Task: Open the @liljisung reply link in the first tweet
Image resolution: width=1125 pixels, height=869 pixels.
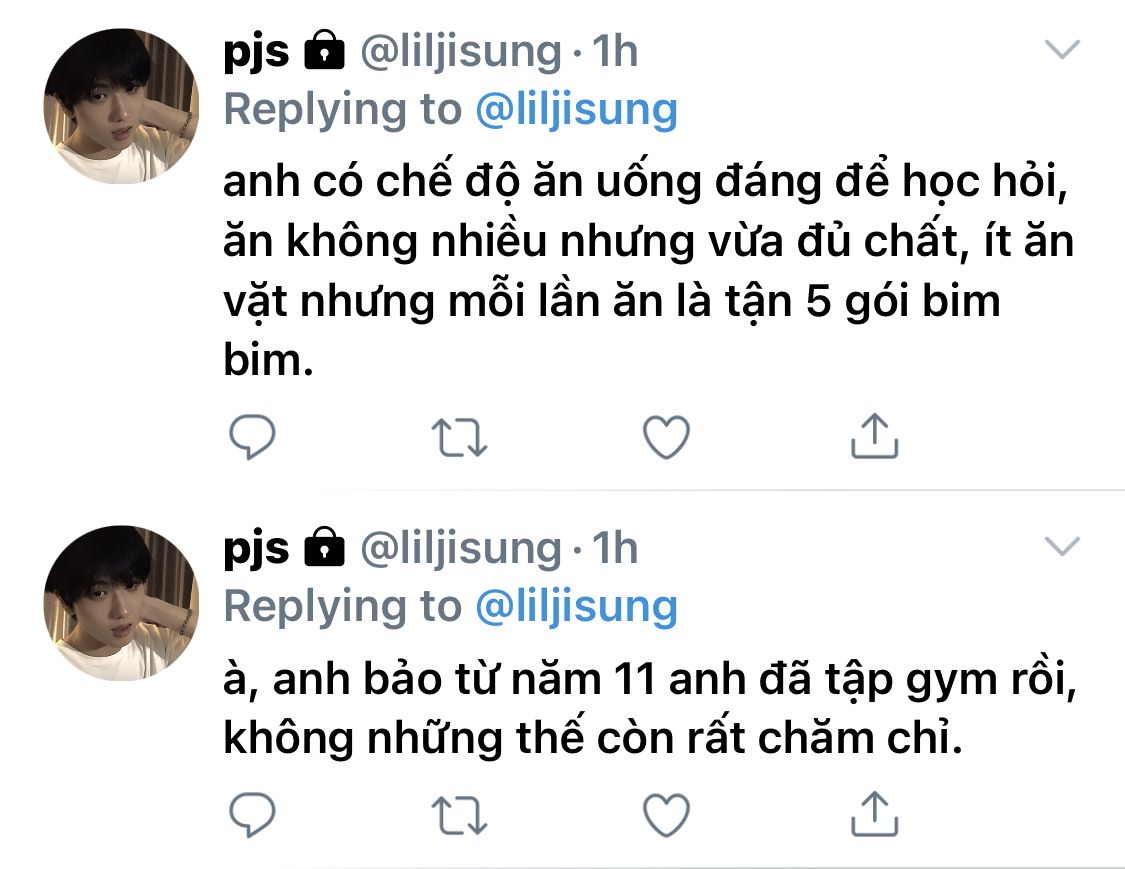Action: click(x=576, y=111)
